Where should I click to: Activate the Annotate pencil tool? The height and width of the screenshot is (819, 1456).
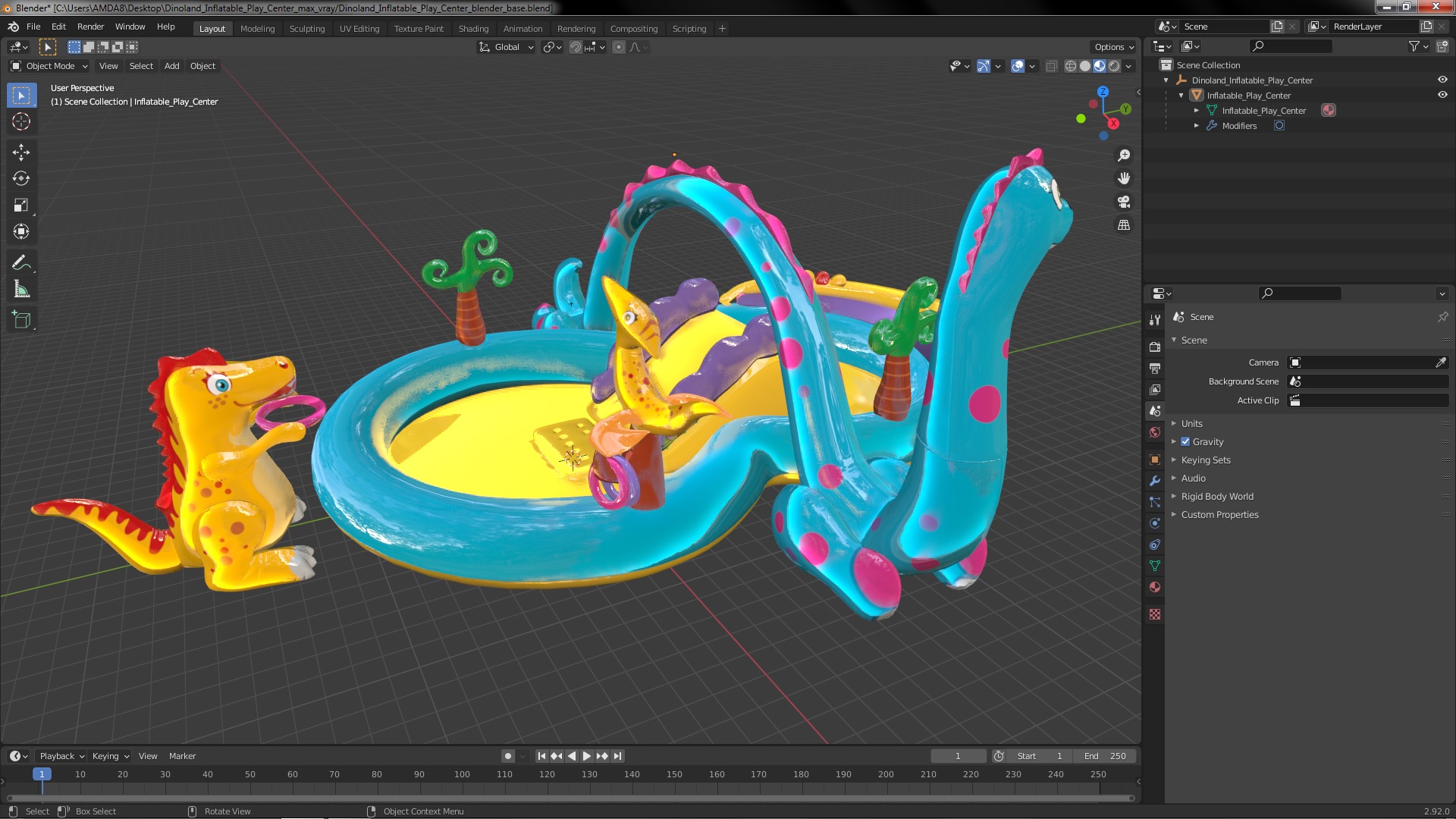[21, 263]
